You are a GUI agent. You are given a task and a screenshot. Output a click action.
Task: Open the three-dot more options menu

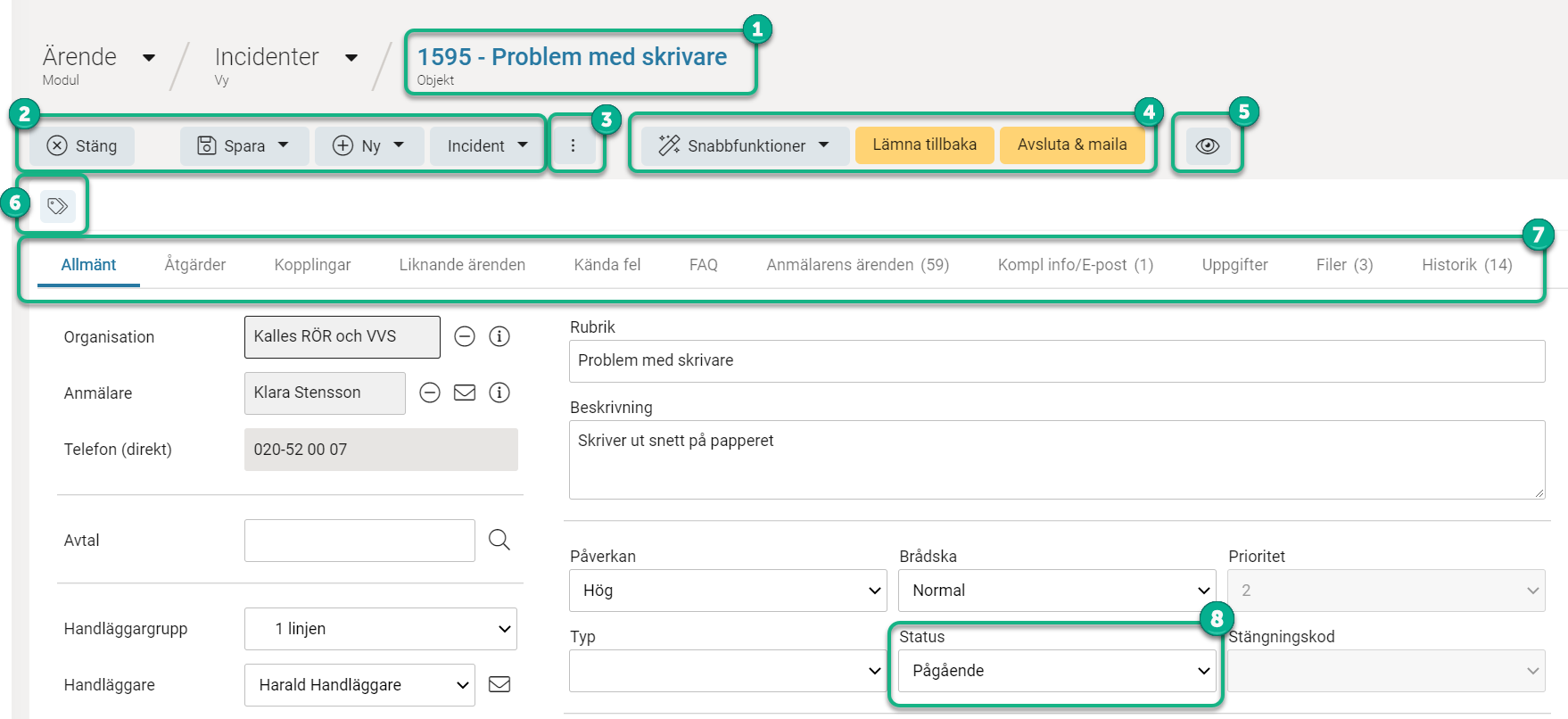(573, 146)
